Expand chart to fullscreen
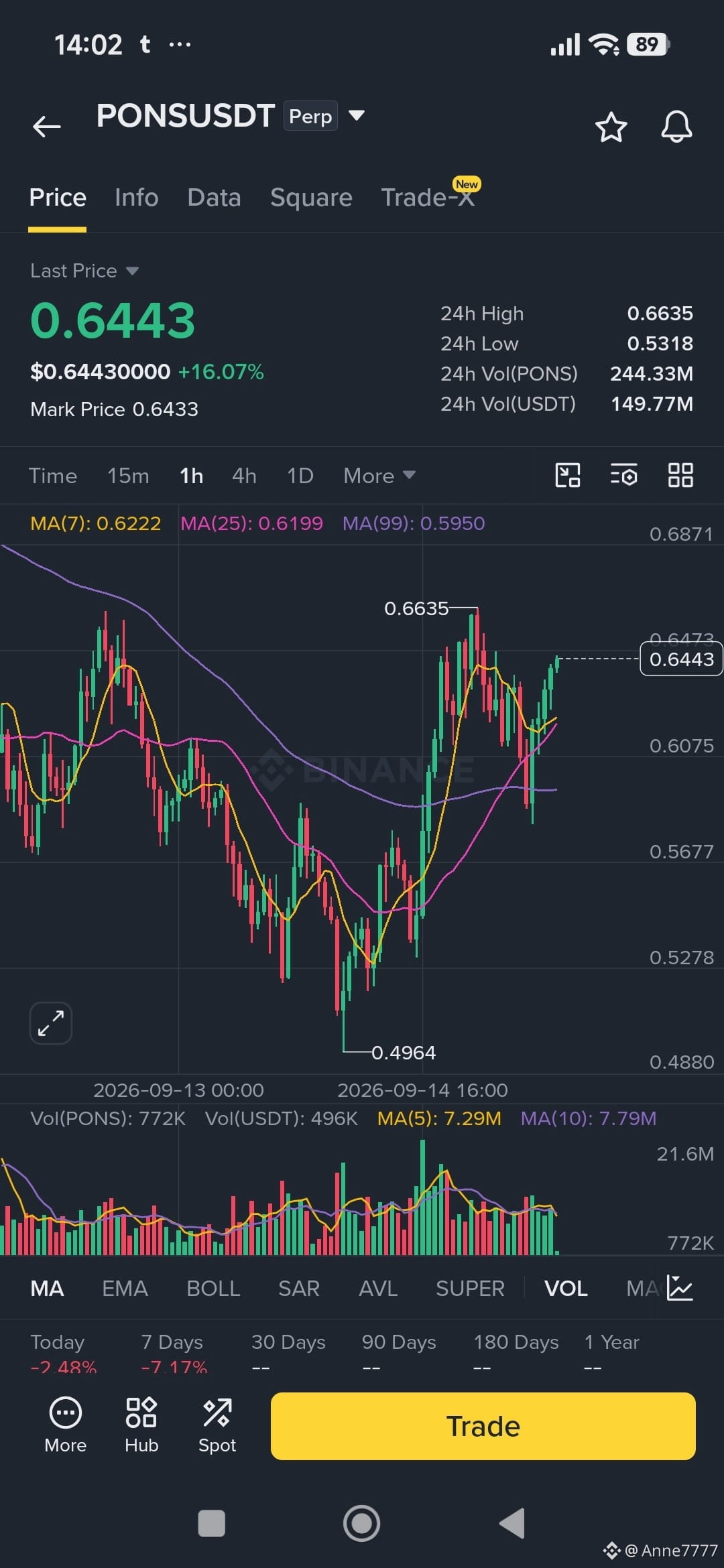Screen dimensions: 724x1568 tap(51, 1023)
